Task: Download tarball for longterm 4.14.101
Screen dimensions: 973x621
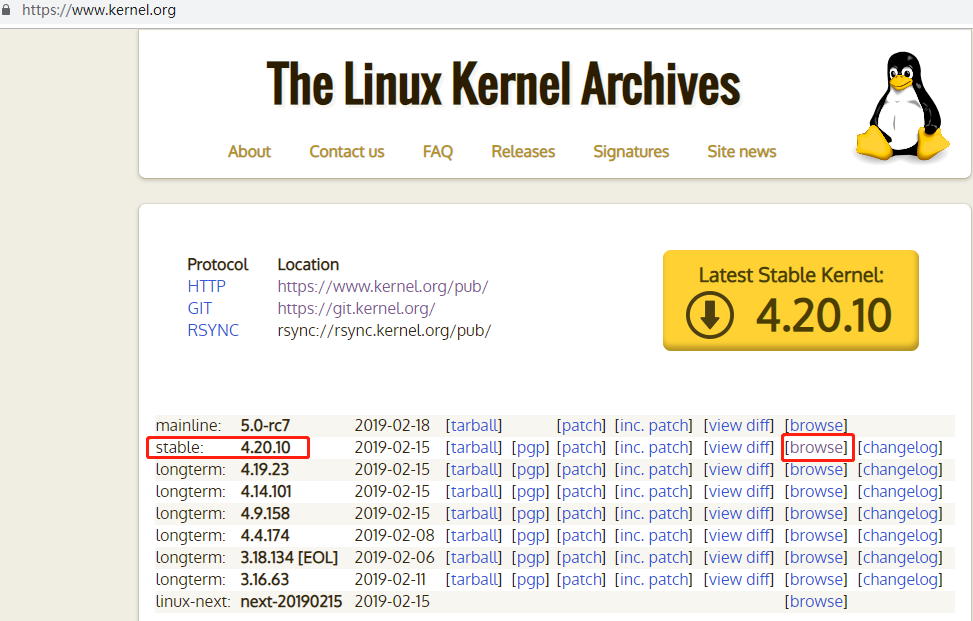Action: [x=474, y=491]
